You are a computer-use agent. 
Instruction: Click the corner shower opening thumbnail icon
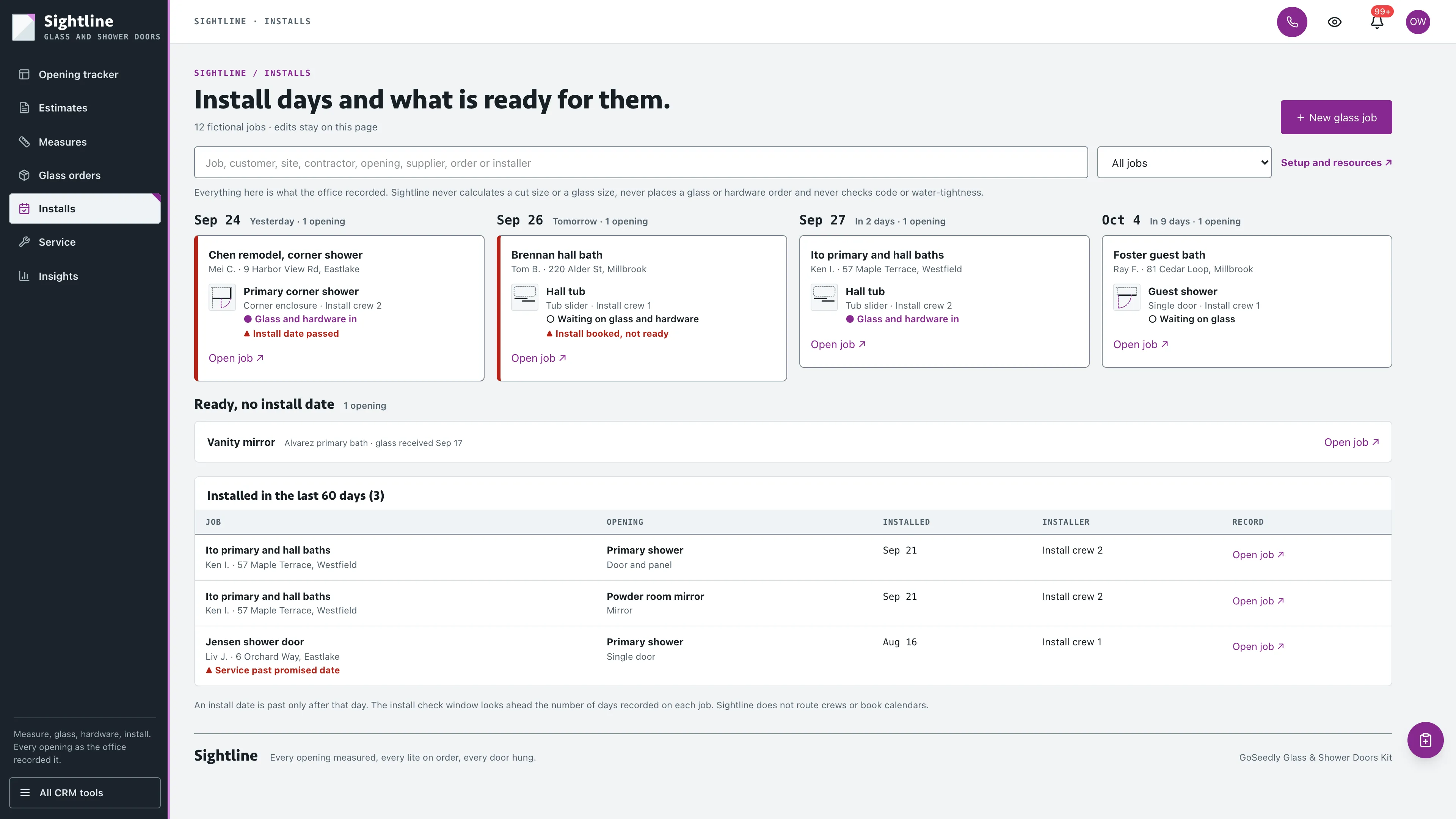coord(221,297)
